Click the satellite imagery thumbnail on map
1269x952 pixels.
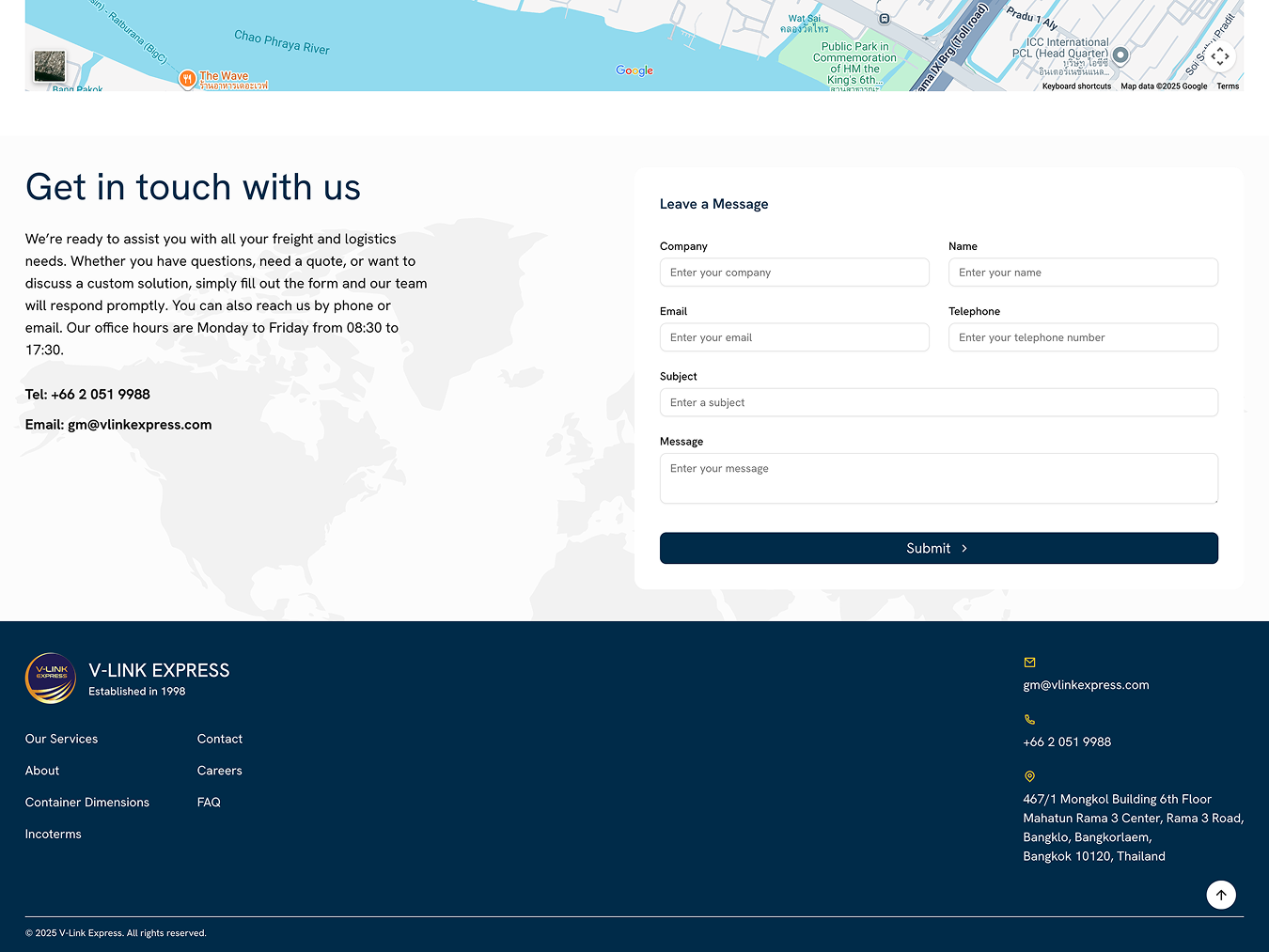click(x=50, y=67)
